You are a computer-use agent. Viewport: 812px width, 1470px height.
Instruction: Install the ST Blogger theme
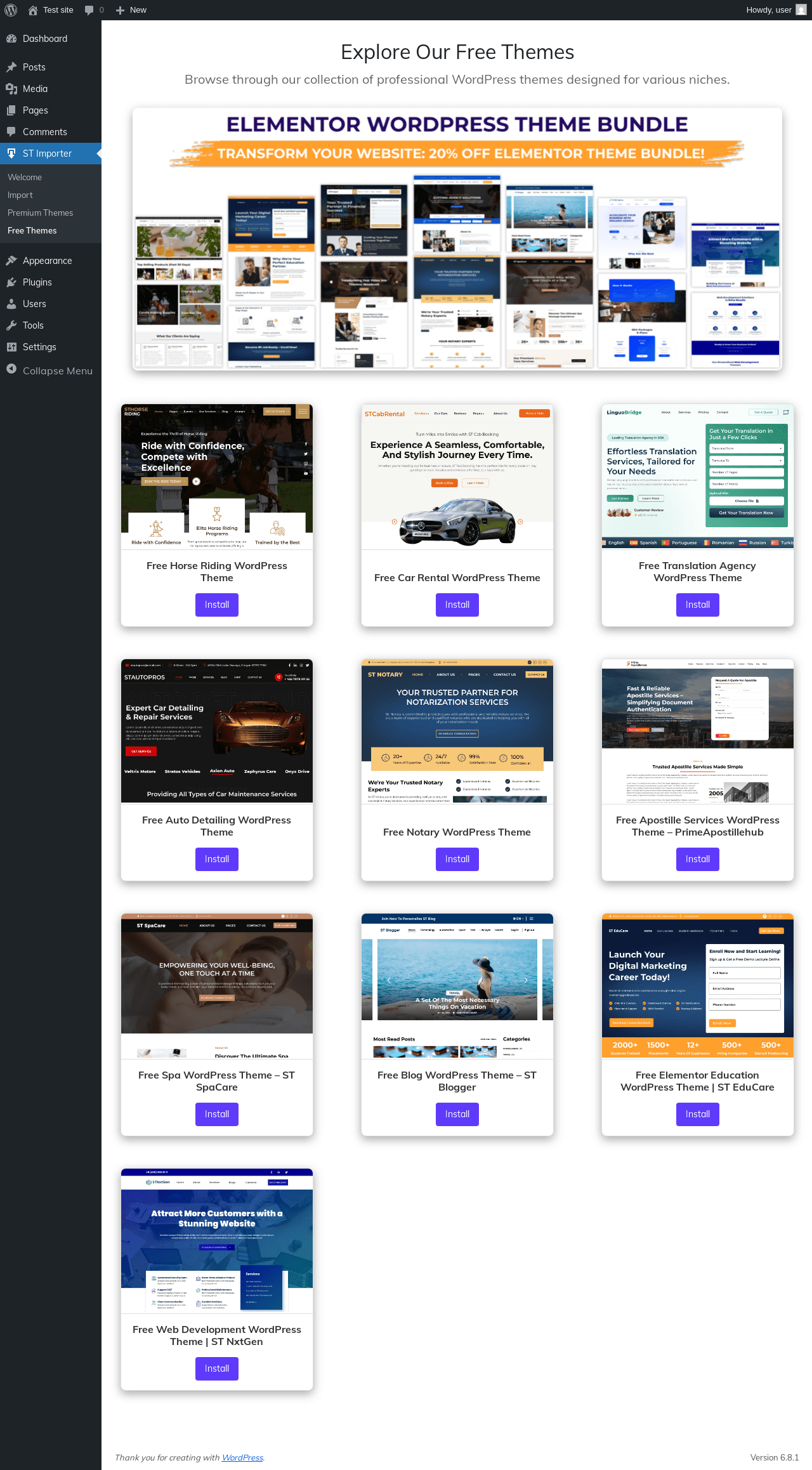point(457,1114)
